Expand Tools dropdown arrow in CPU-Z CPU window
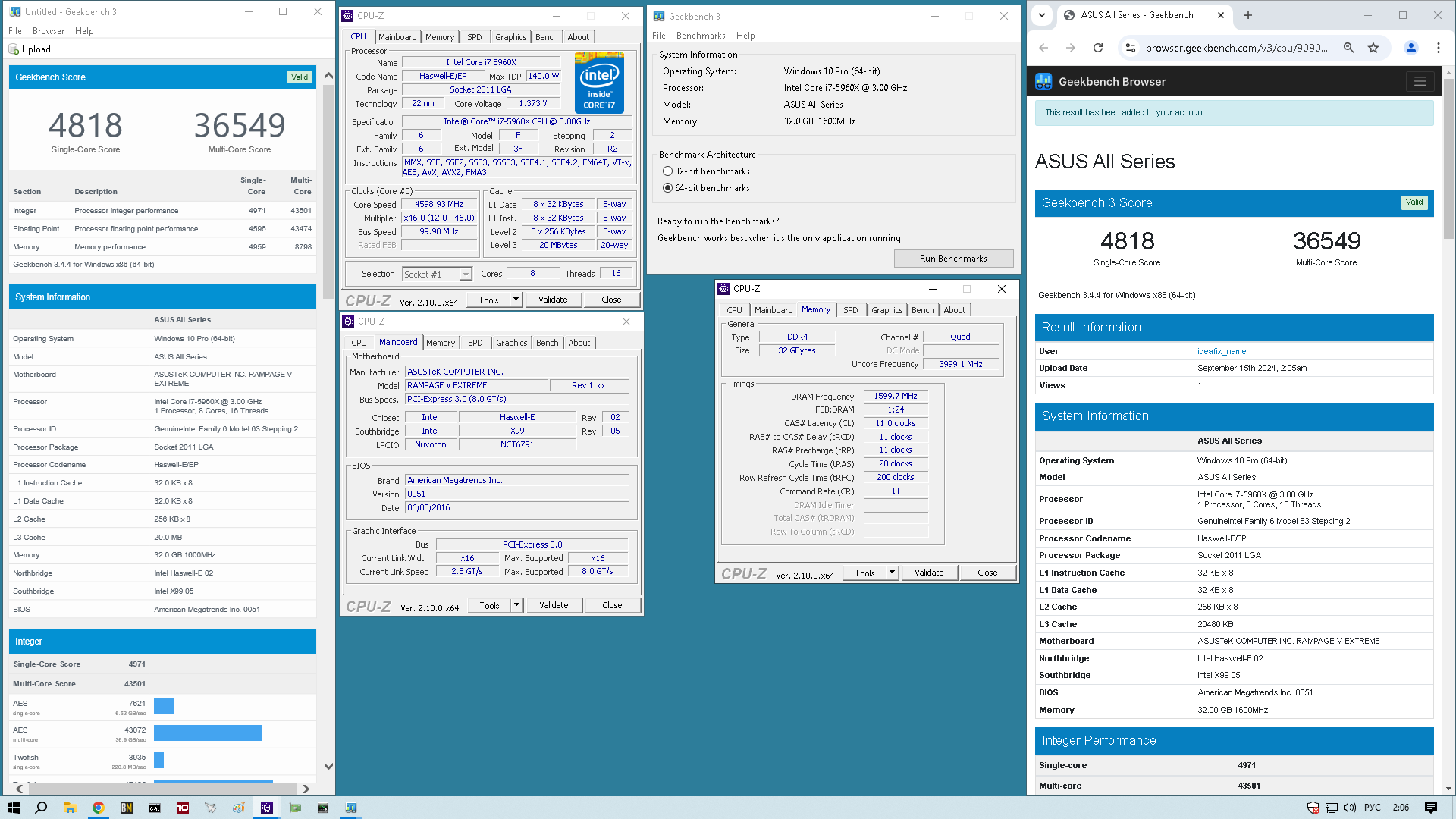 pyautogui.click(x=516, y=300)
